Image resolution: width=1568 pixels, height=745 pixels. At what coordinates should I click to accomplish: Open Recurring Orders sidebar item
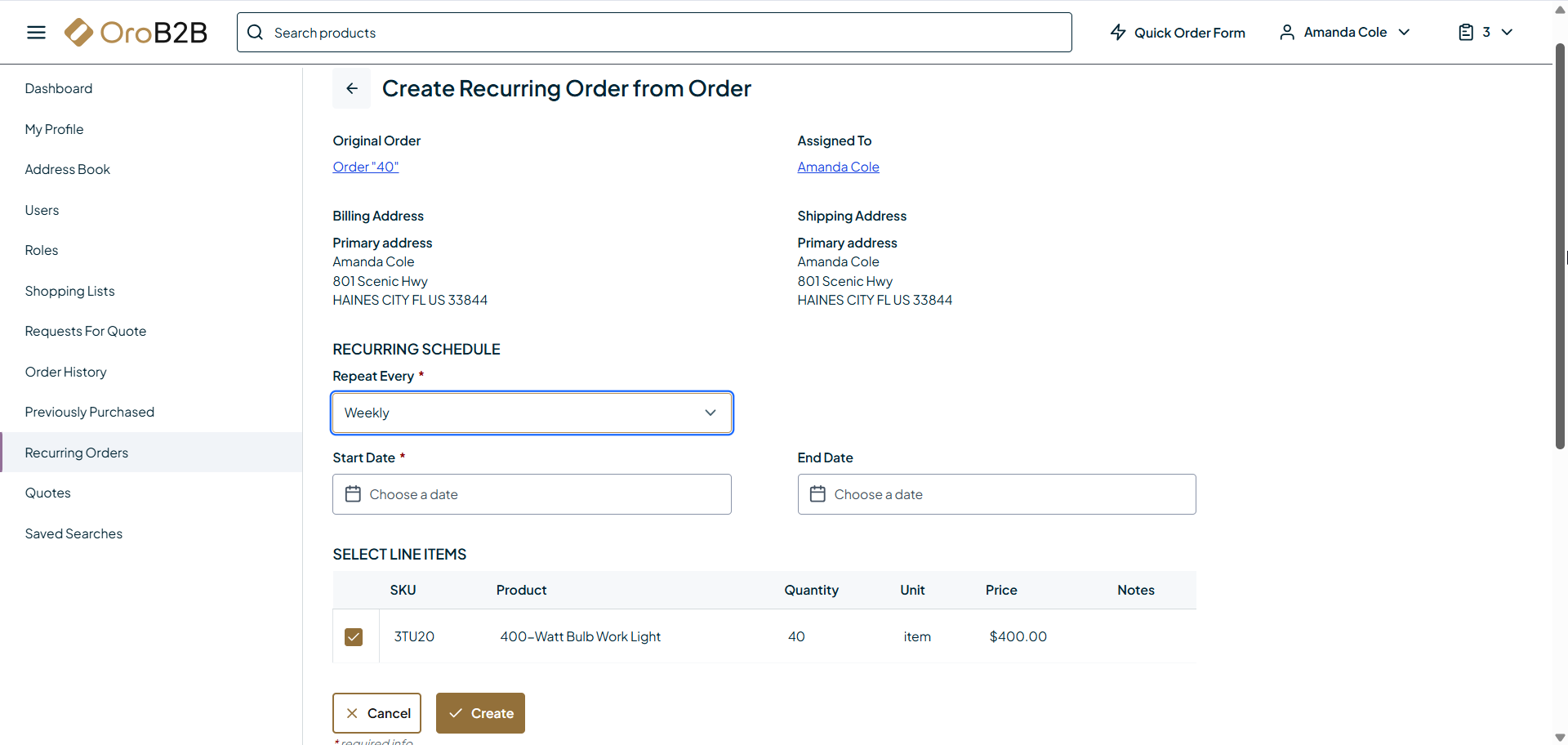[x=77, y=453]
